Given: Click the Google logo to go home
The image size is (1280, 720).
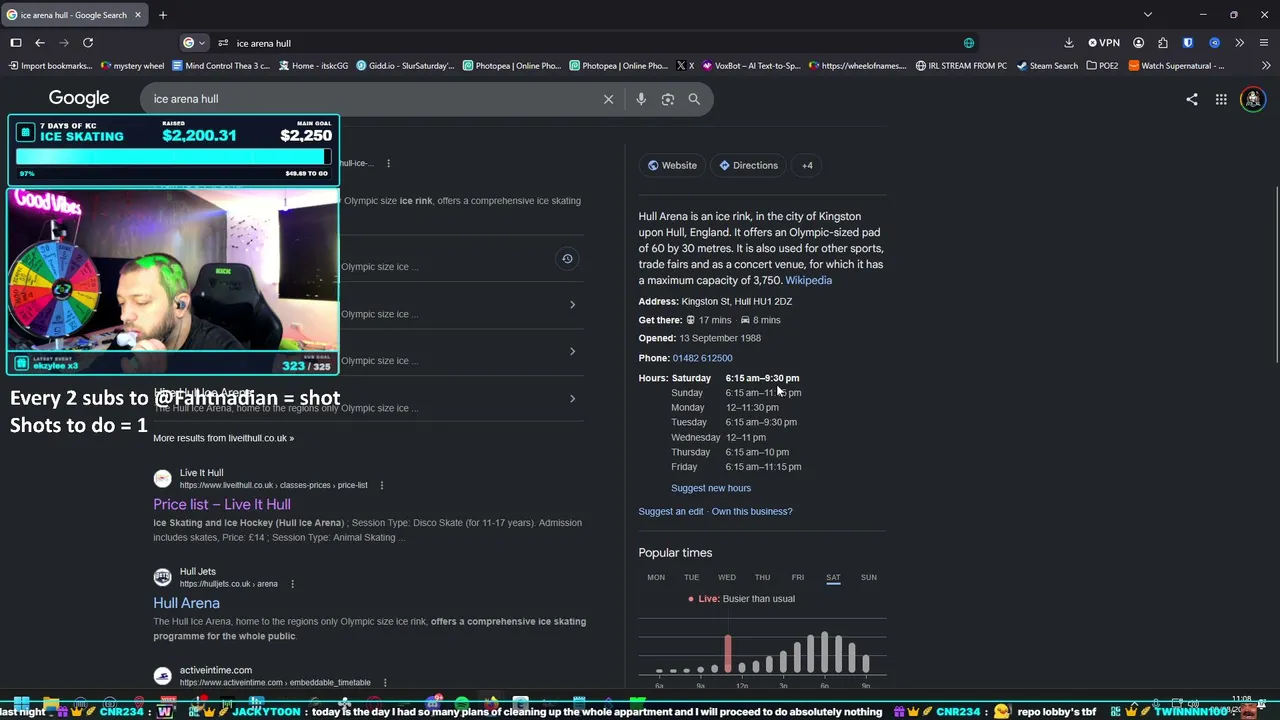Looking at the screenshot, I should coord(79,98).
